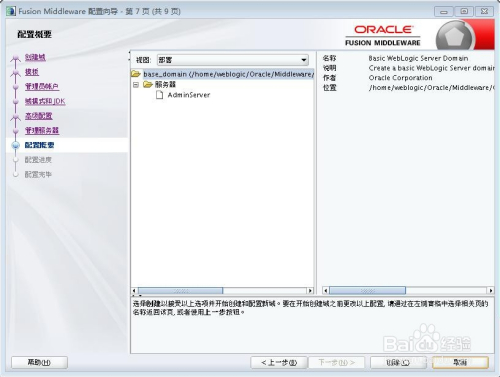The image size is (500, 377).
Task: Click the pentagon emblem in the banner
Action: (455, 36)
